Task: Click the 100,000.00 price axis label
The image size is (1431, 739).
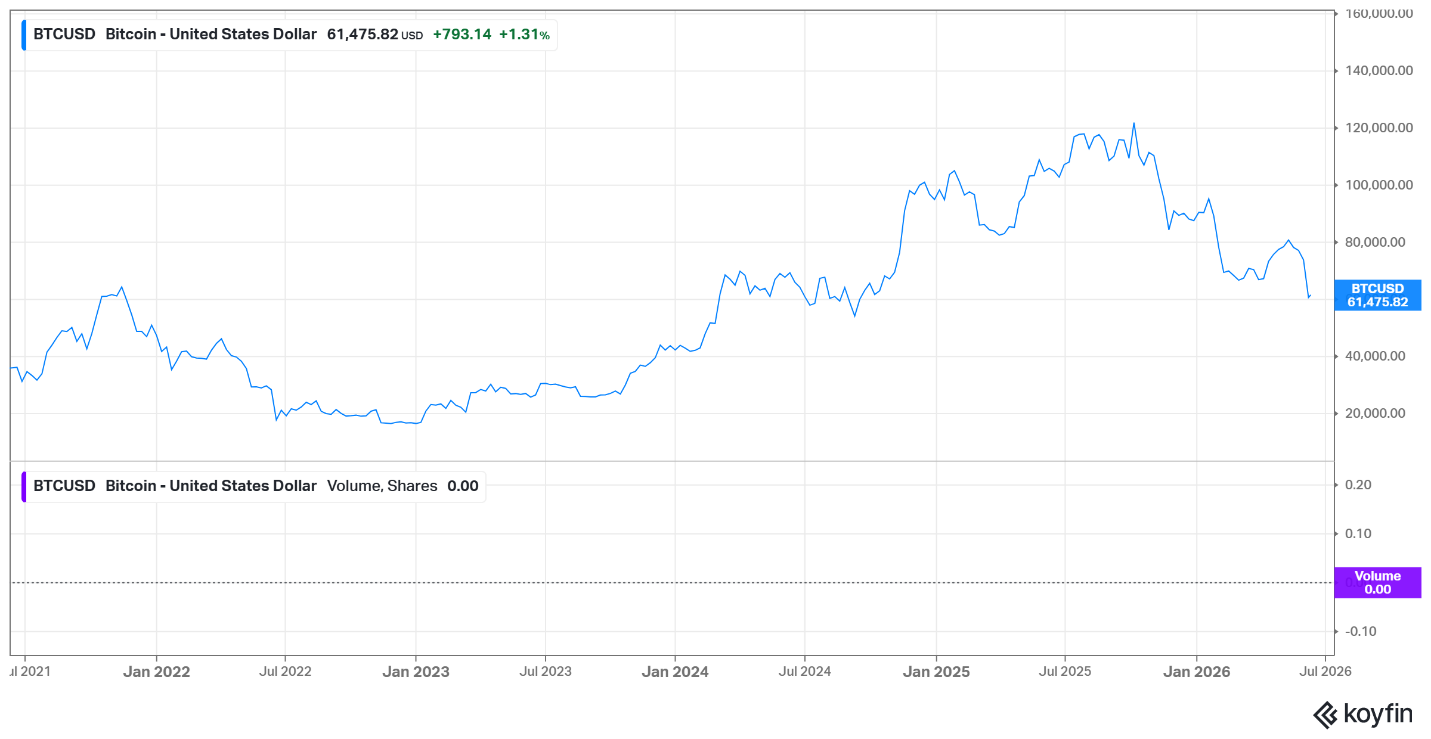Action: pyautogui.click(x=1378, y=185)
